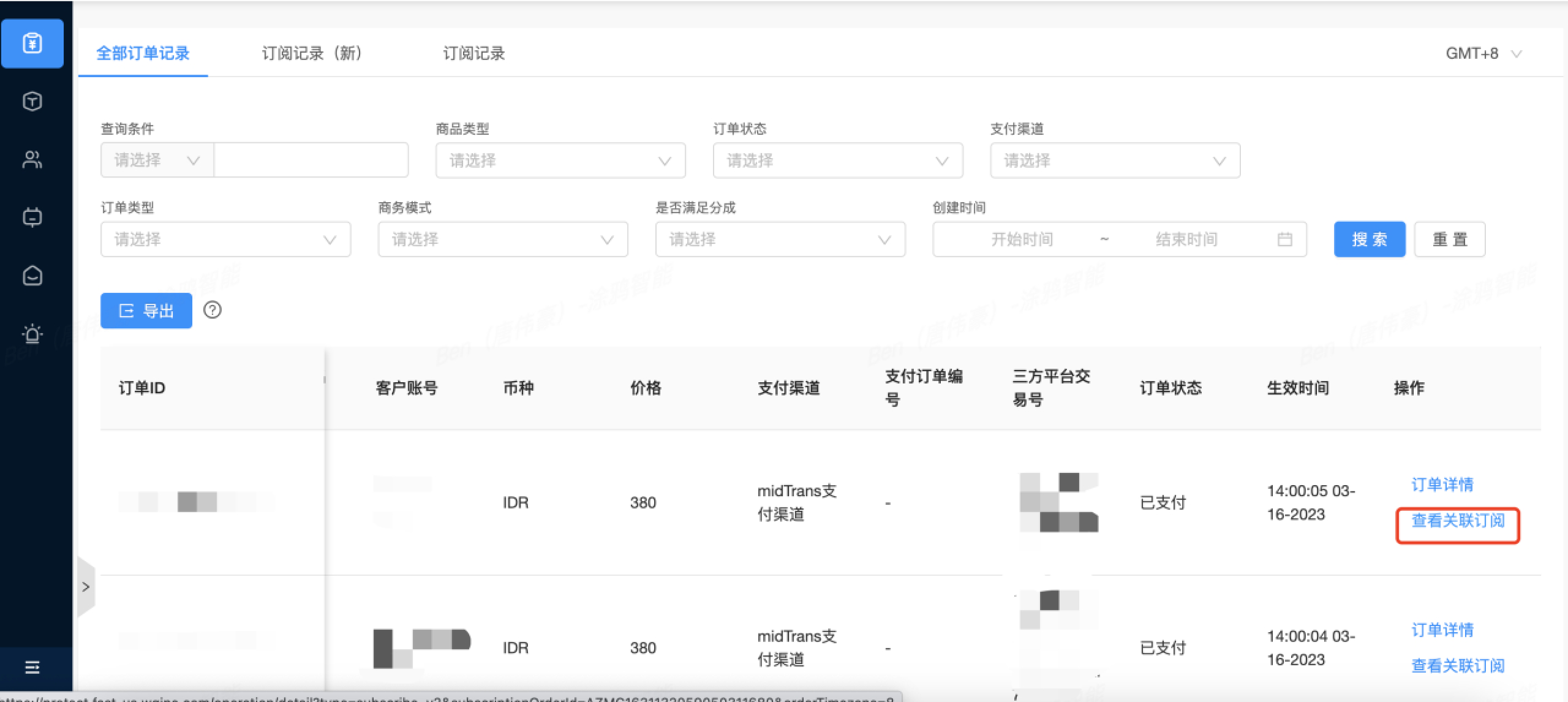Open the 商品类型 dropdown
Image resolution: width=1568 pixels, height=702 pixels.
(560, 160)
